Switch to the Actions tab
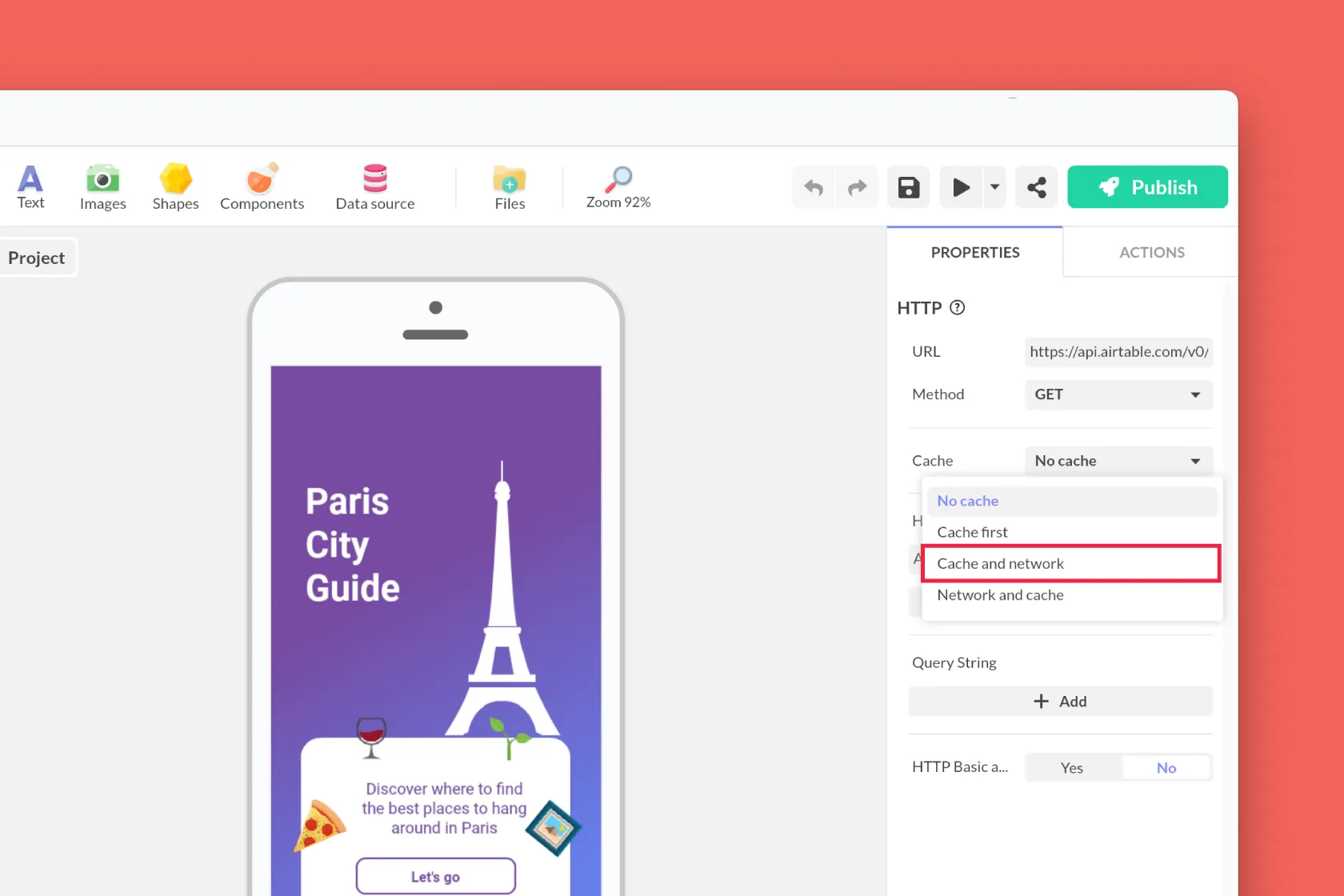 pos(1152,252)
